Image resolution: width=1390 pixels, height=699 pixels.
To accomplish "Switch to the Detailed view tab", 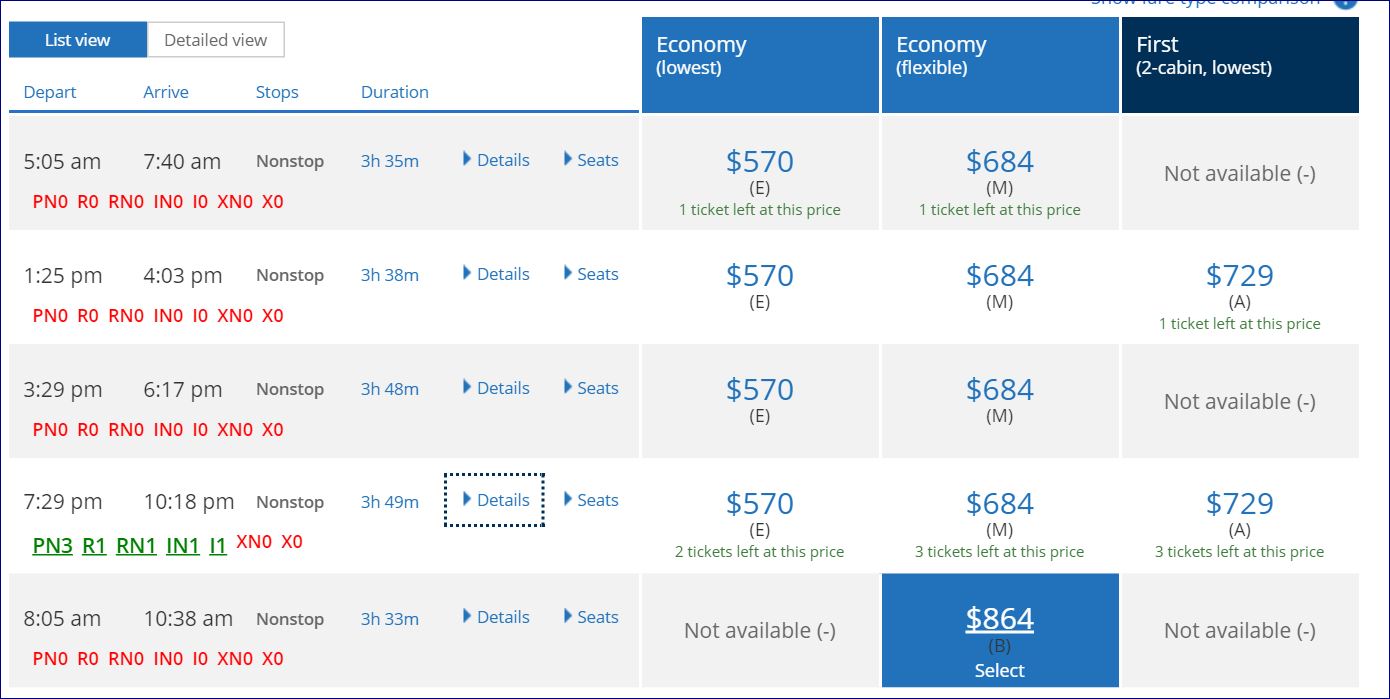I will tap(215, 41).
